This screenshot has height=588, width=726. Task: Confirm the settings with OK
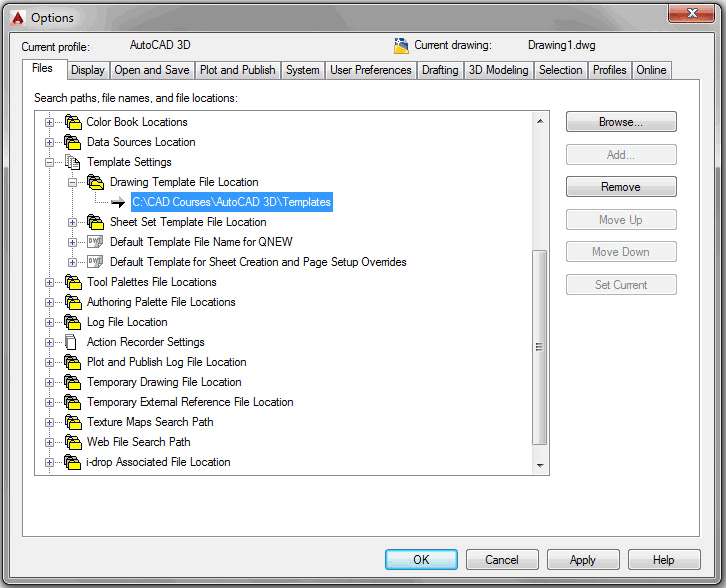(421, 560)
